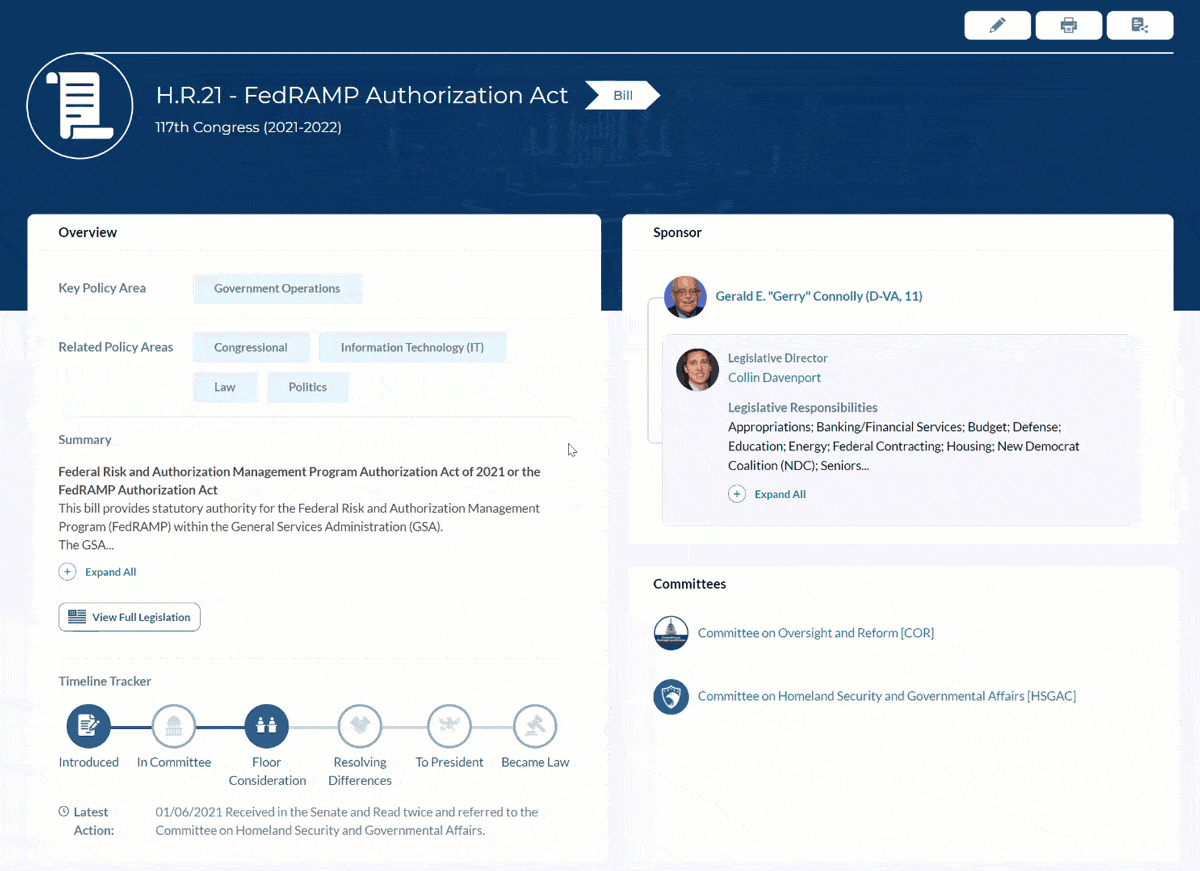Expand all Legislative Responsibilities

click(767, 494)
